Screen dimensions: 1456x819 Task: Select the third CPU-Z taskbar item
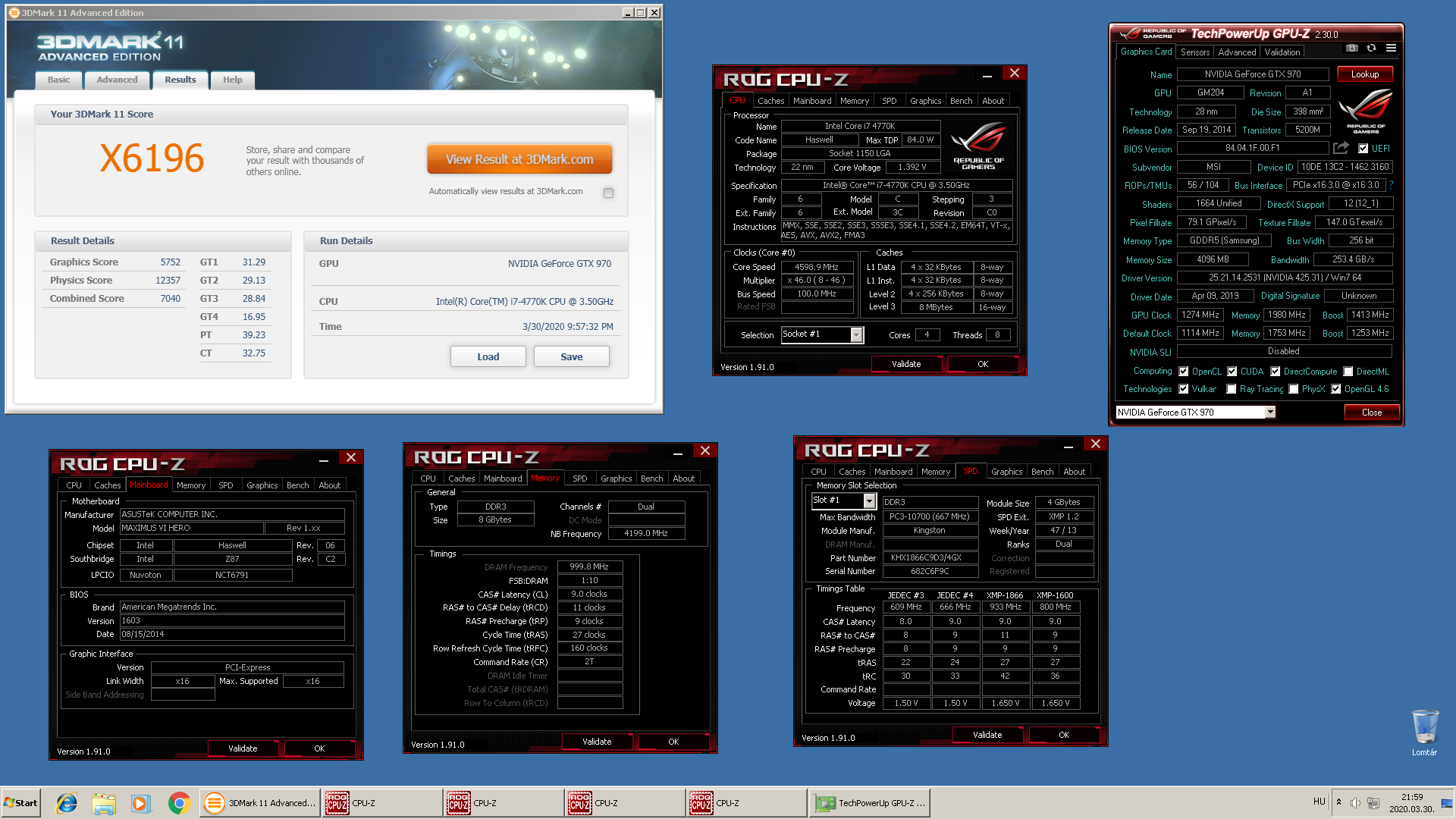624,803
